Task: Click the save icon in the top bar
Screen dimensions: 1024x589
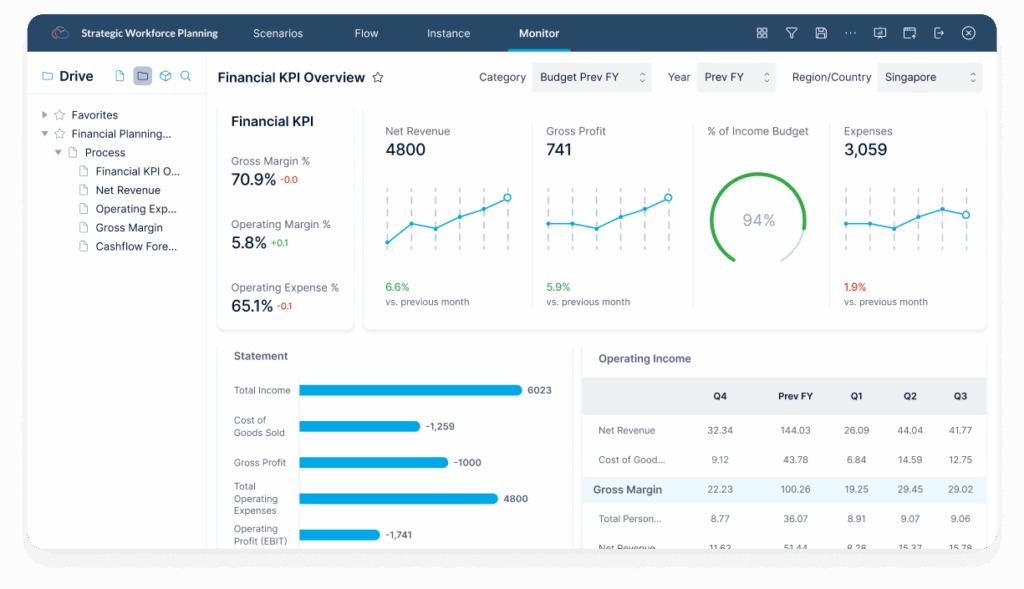Action: coord(821,32)
